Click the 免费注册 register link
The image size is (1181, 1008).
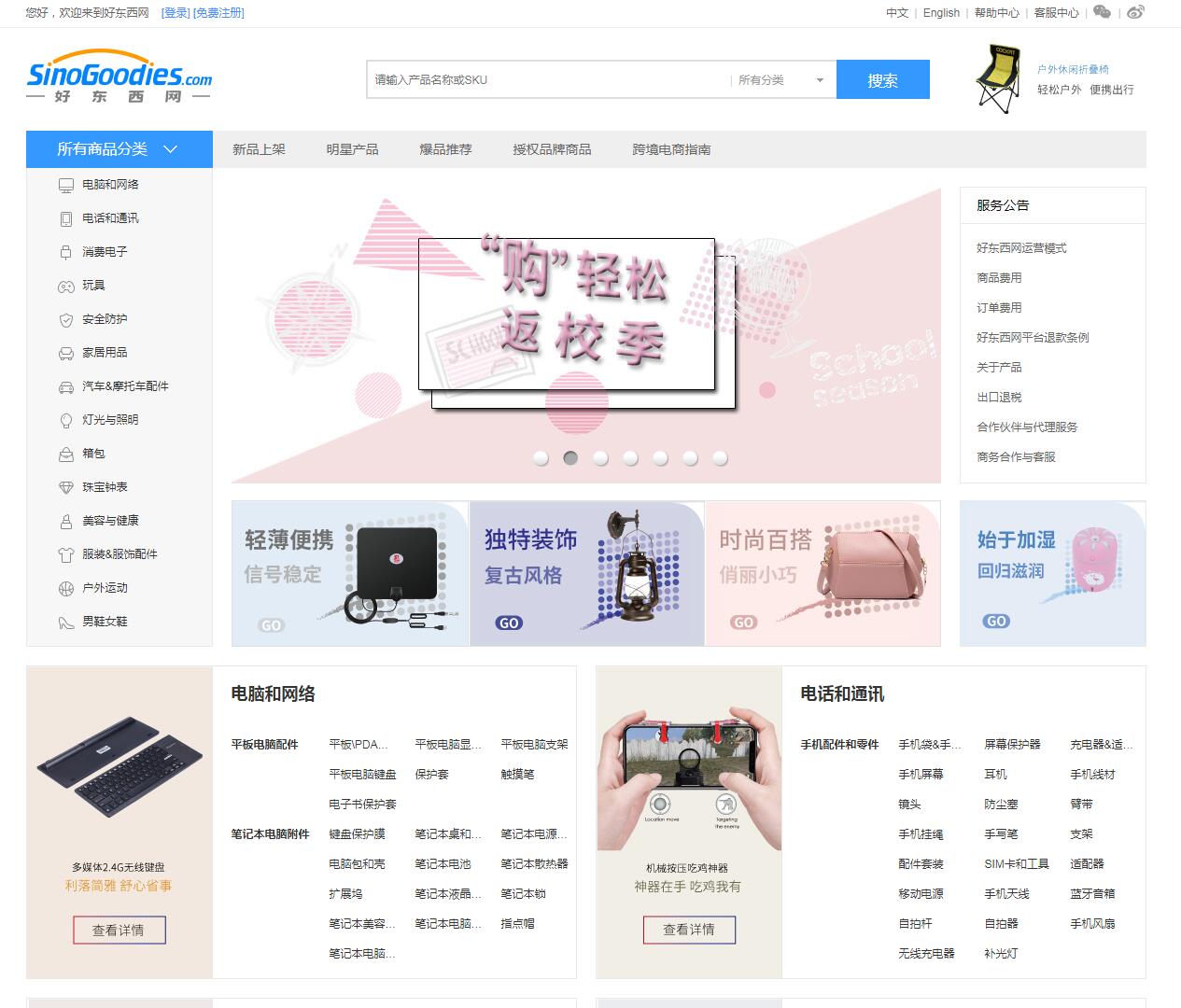pos(218,13)
